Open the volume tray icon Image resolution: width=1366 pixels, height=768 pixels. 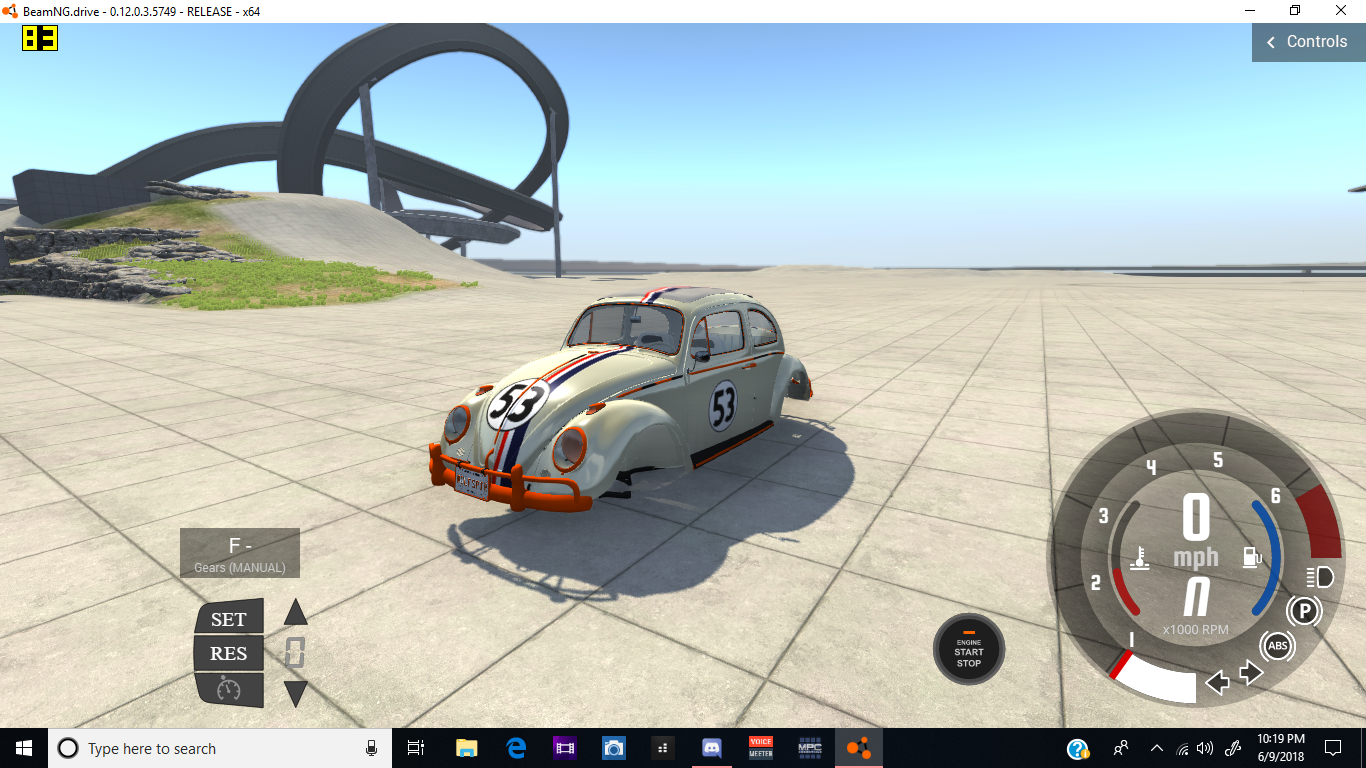[1205, 748]
